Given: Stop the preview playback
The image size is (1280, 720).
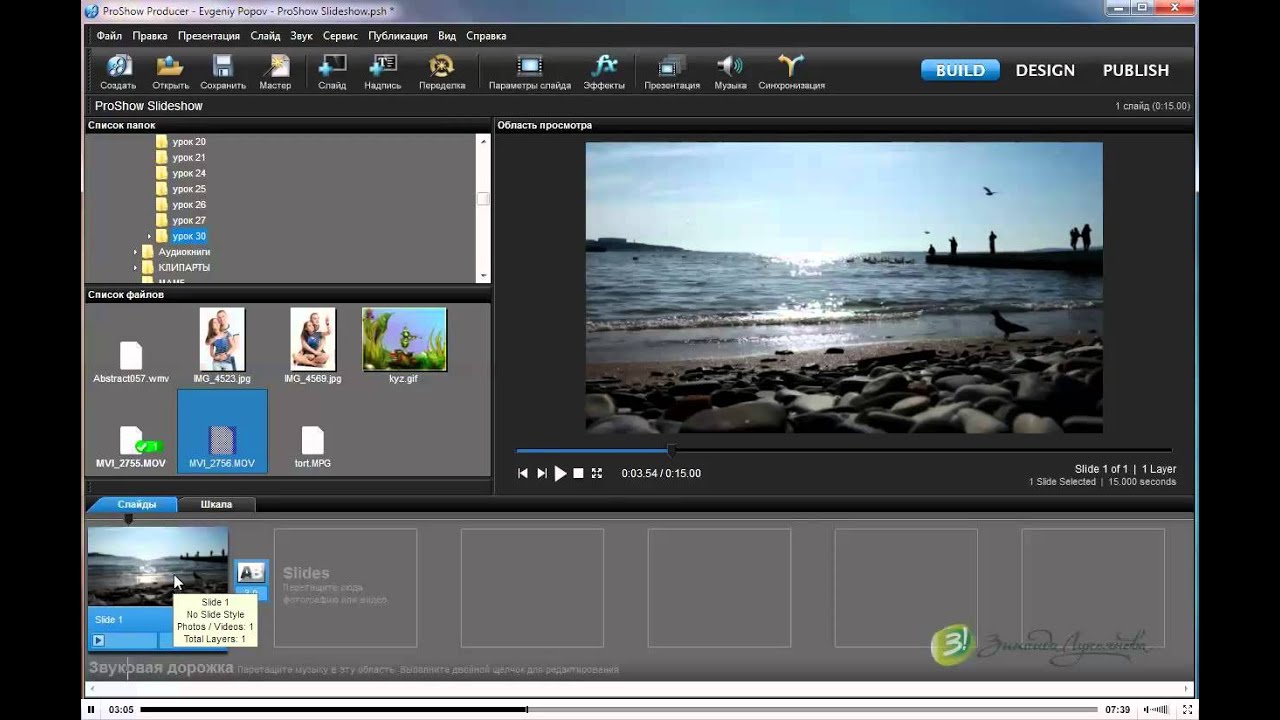Looking at the screenshot, I should click(578, 473).
